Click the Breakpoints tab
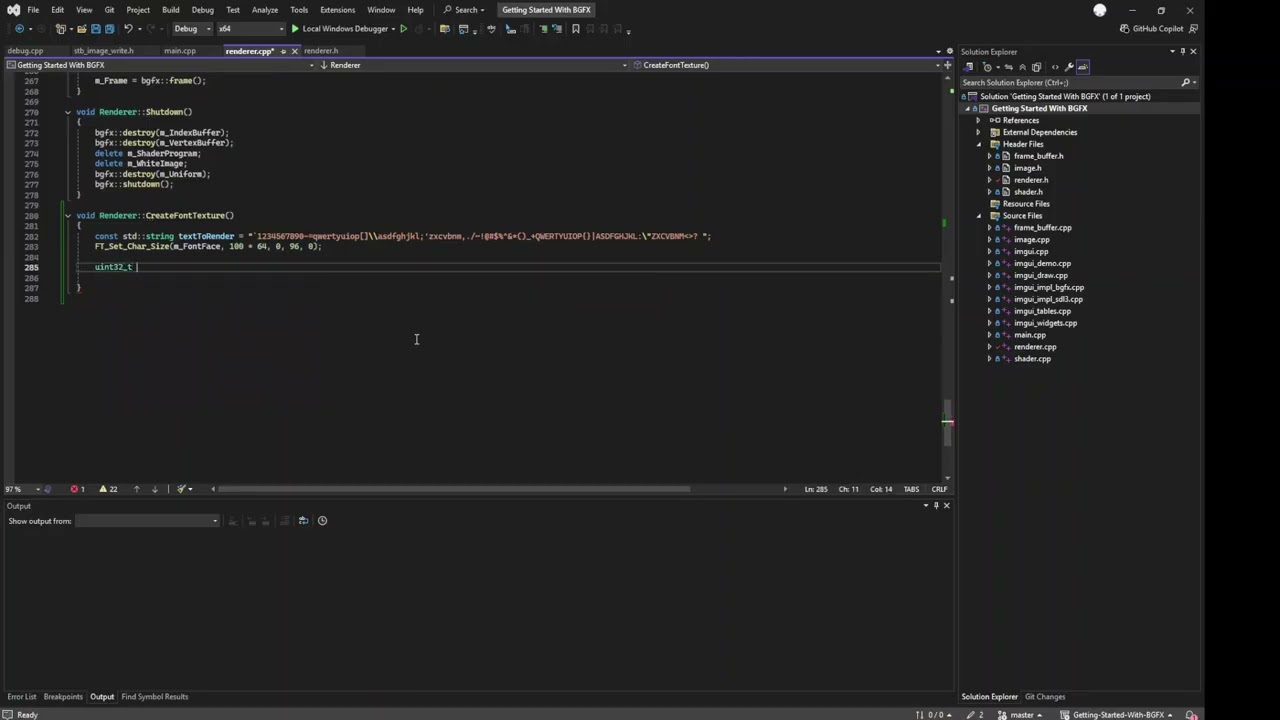 pyautogui.click(x=63, y=697)
